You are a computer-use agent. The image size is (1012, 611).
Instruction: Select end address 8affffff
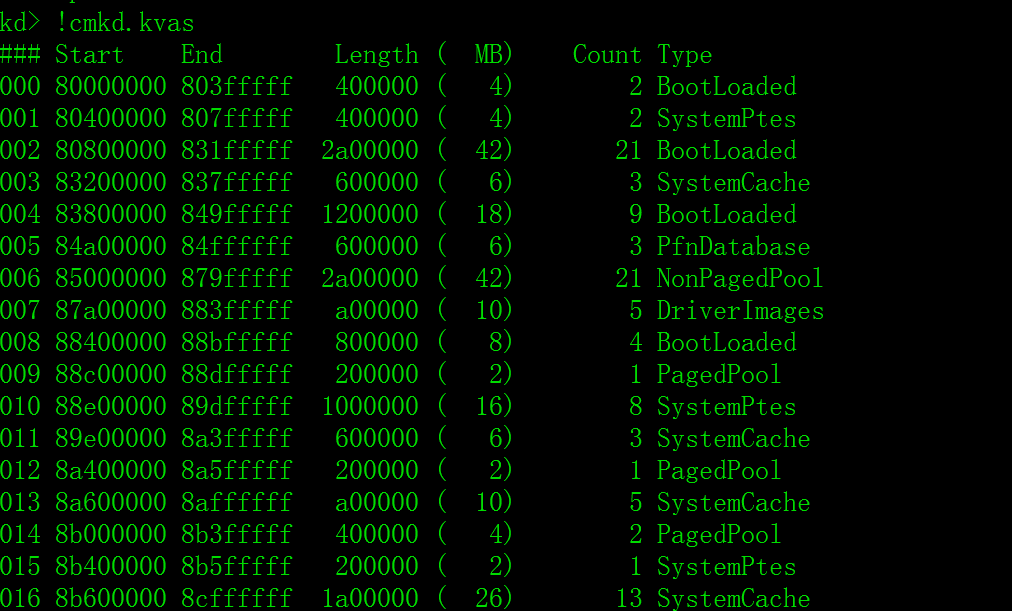237,503
